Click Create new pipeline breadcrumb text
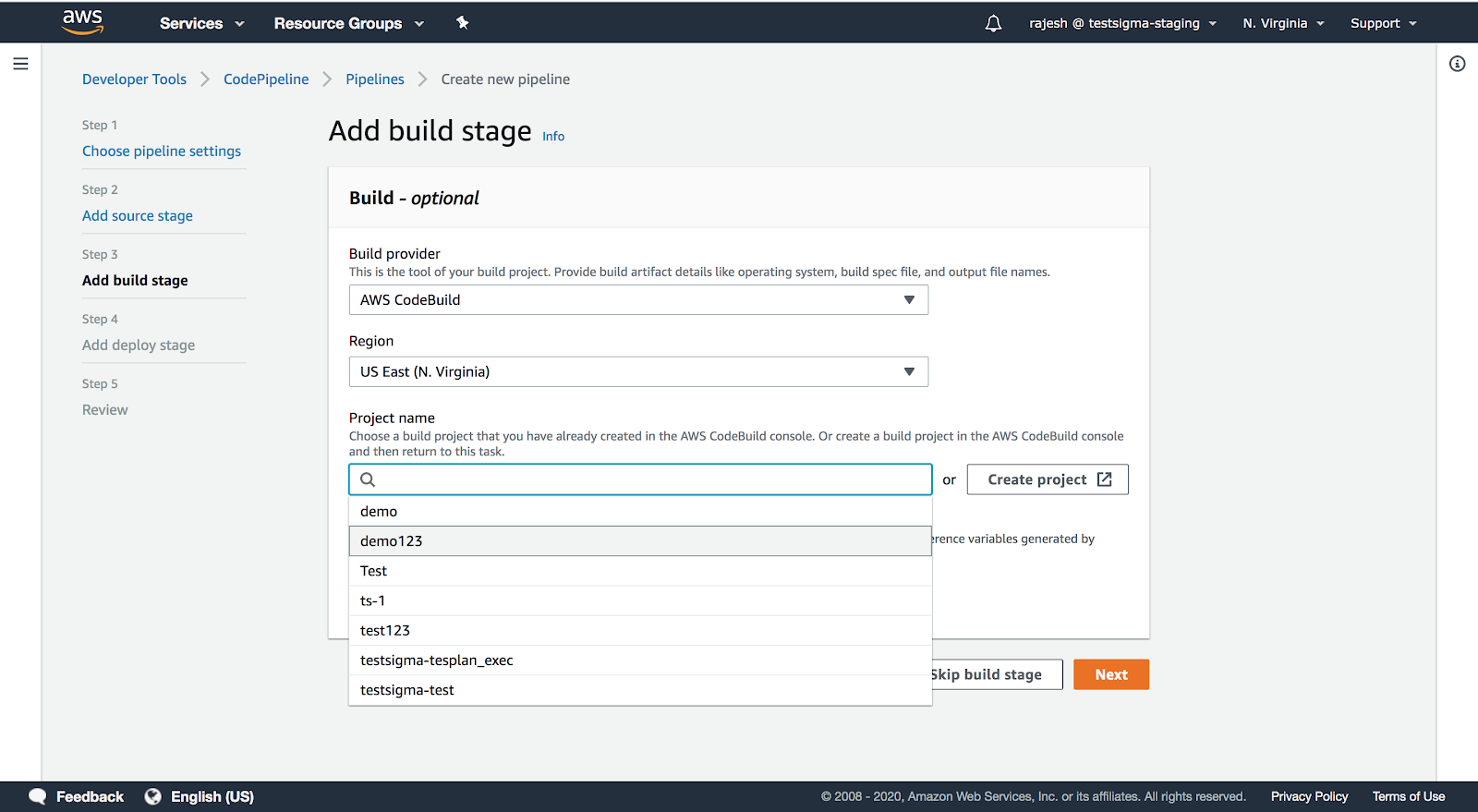 tap(505, 79)
